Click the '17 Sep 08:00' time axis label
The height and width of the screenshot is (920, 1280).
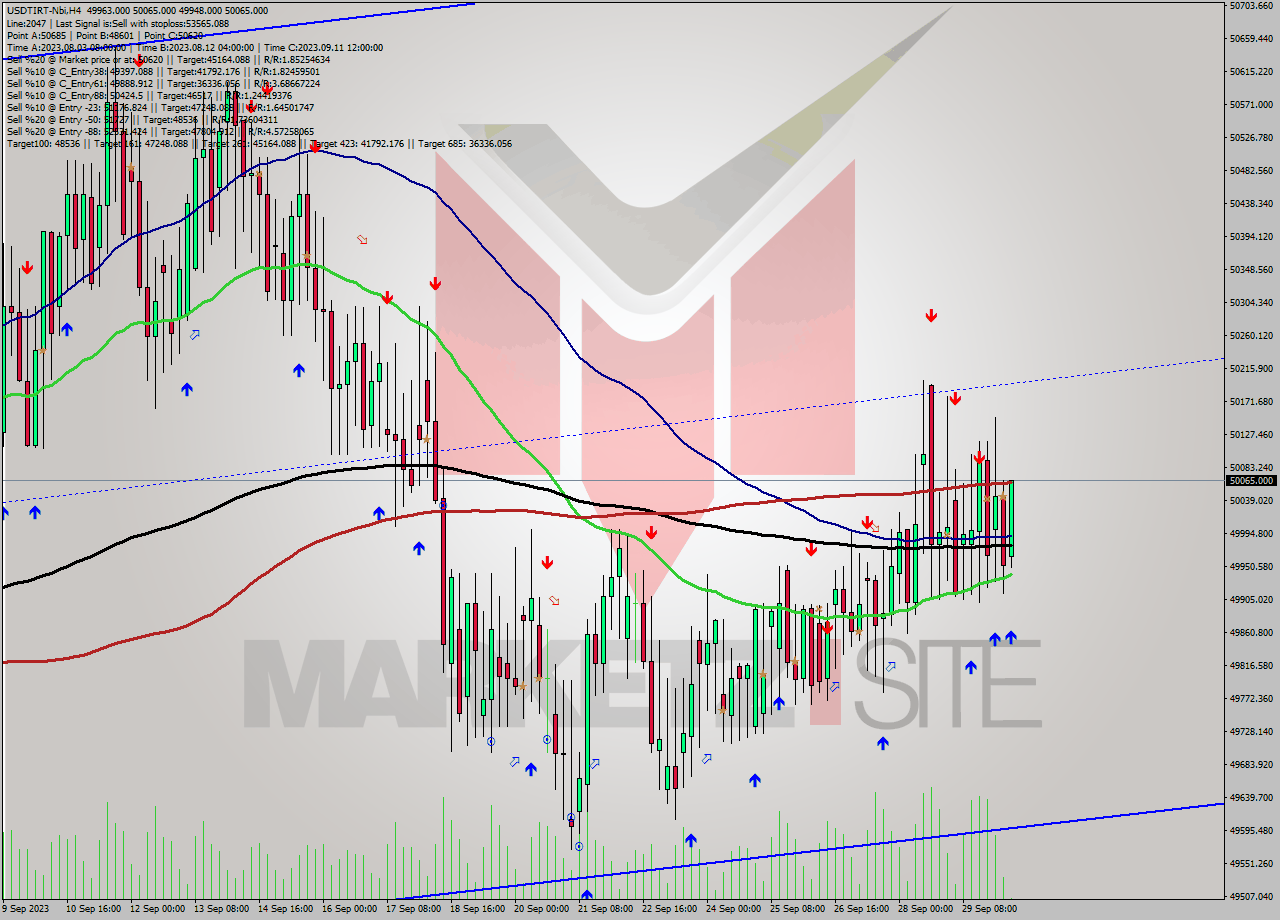point(413,909)
